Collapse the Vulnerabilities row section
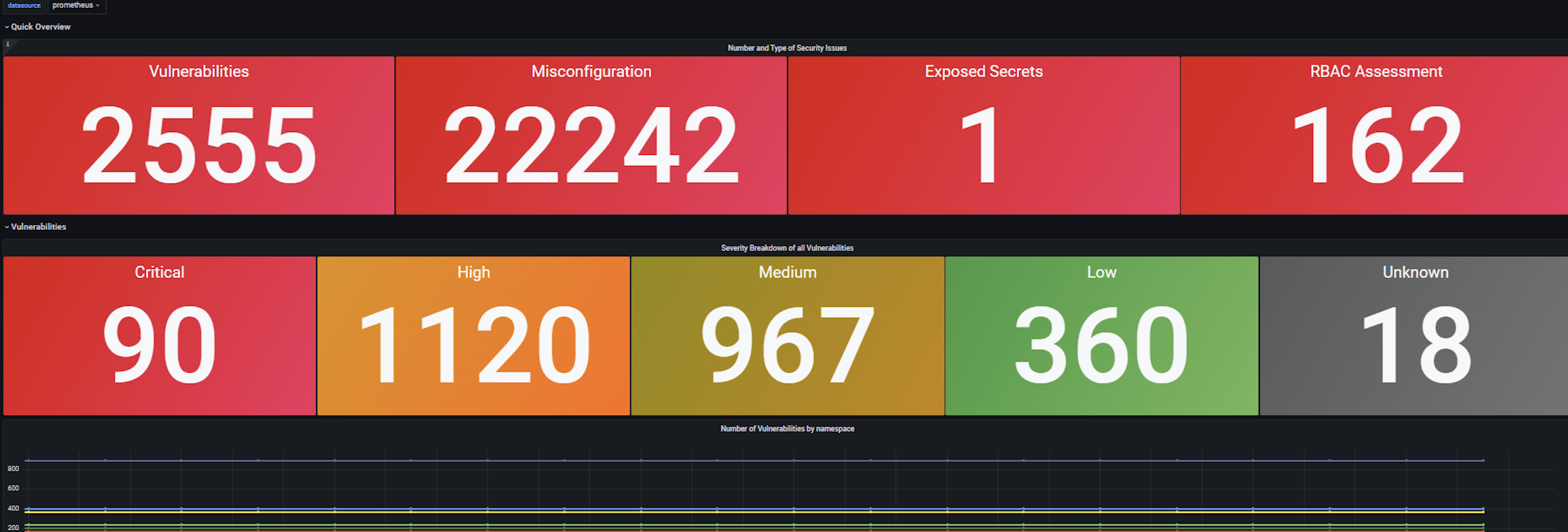The width and height of the screenshot is (1568, 532). click(x=38, y=226)
